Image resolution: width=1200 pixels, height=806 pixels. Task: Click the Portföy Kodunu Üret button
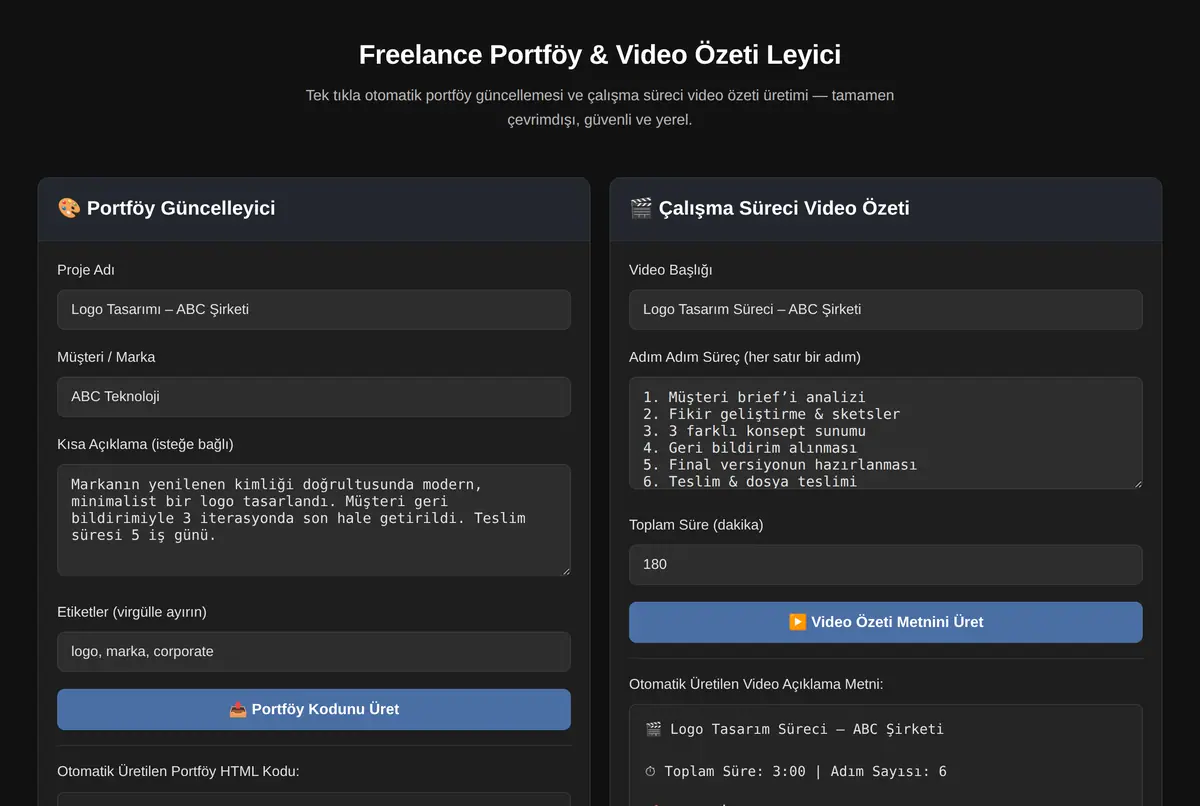tap(314, 709)
